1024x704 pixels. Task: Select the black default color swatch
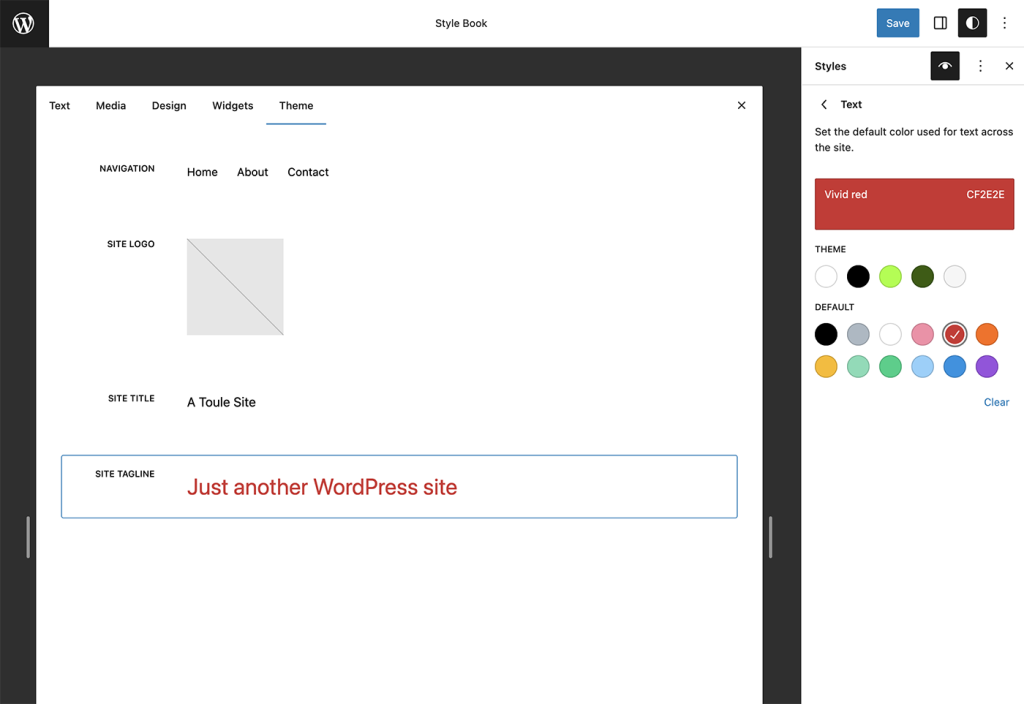pos(826,334)
